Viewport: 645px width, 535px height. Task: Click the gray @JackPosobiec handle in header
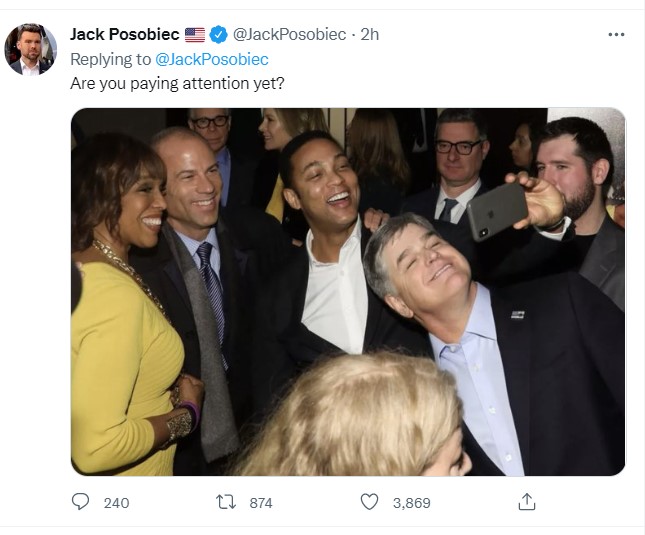pyautogui.click(x=290, y=35)
